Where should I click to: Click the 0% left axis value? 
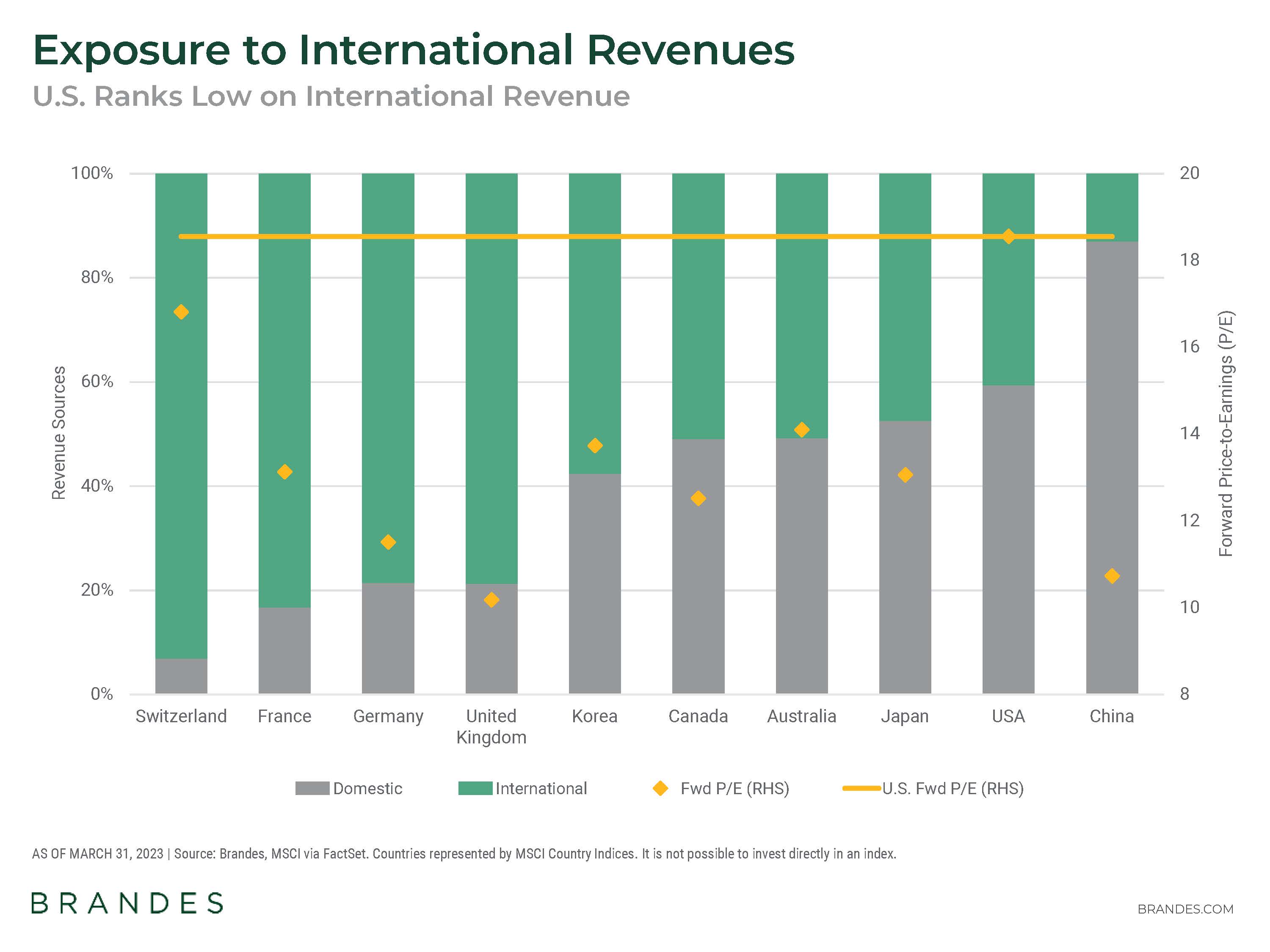coord(102,694)
